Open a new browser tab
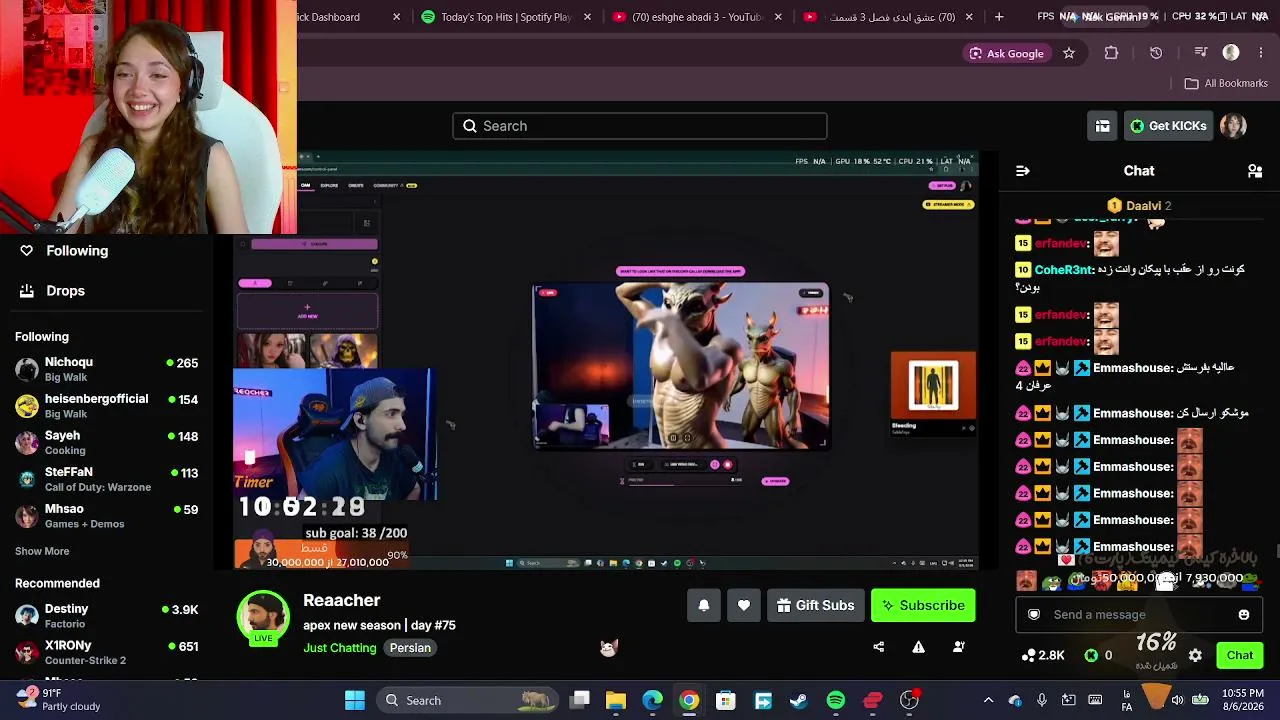The width and height of the screenshot is (1280, 720). tap(999, 17)
